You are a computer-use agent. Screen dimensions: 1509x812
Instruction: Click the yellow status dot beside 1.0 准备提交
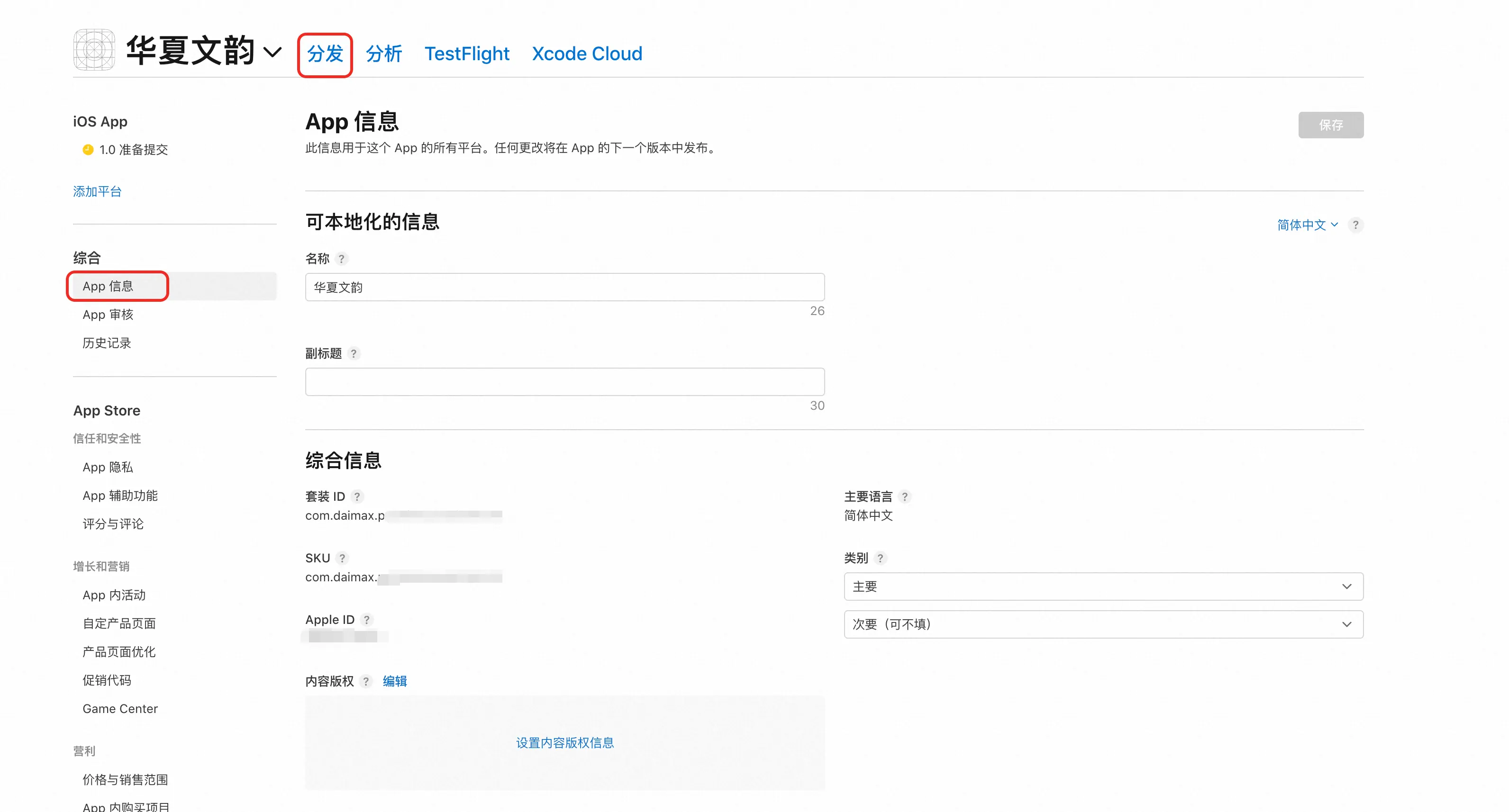point(88,150)
